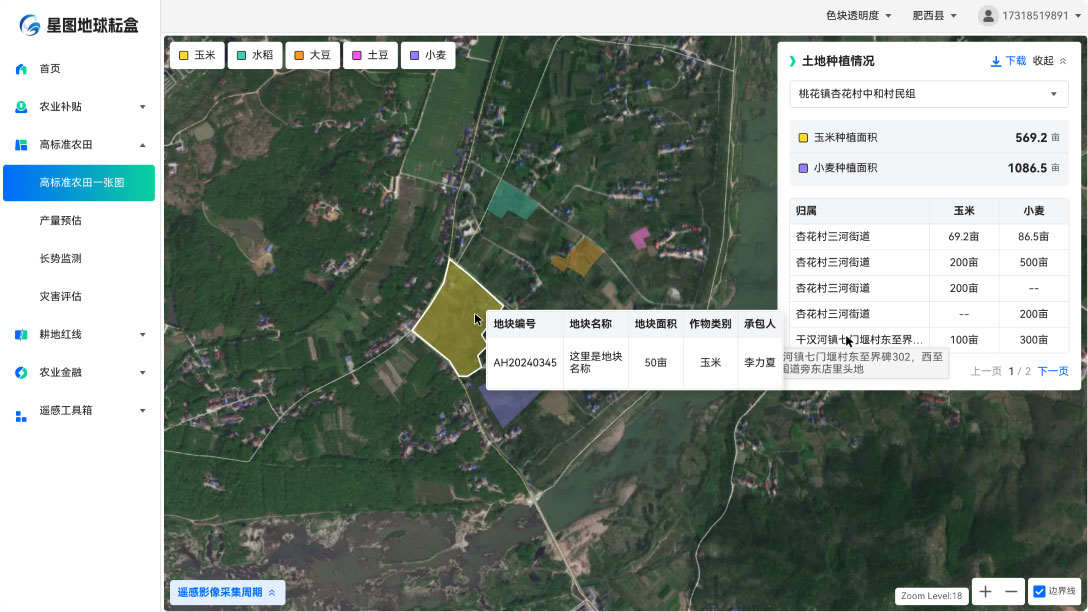Click the 569.2 corn area value
1088x612 pixels.
click(x=1030, y=137)
